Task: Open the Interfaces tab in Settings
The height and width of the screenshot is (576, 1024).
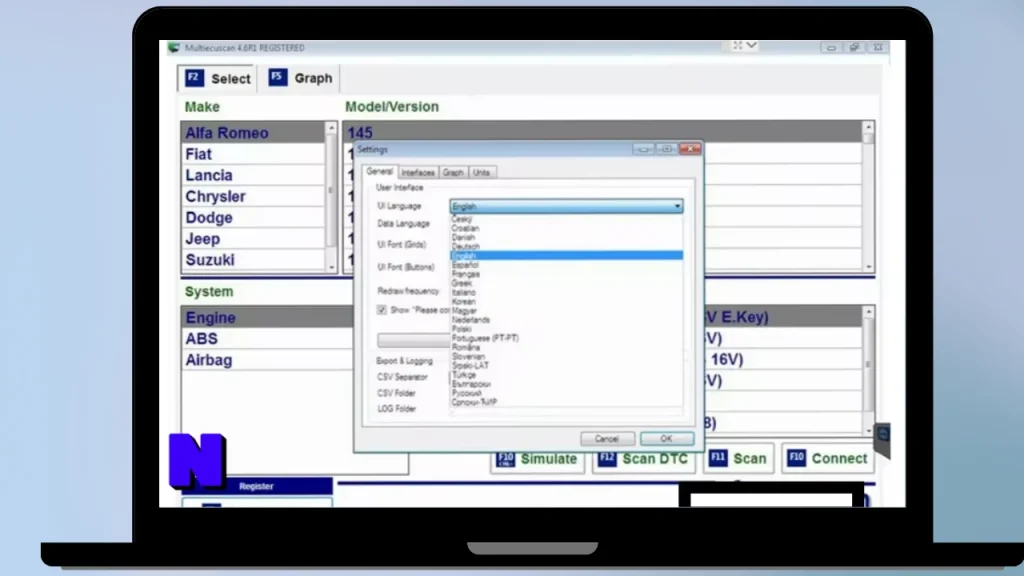Action: 418,172
